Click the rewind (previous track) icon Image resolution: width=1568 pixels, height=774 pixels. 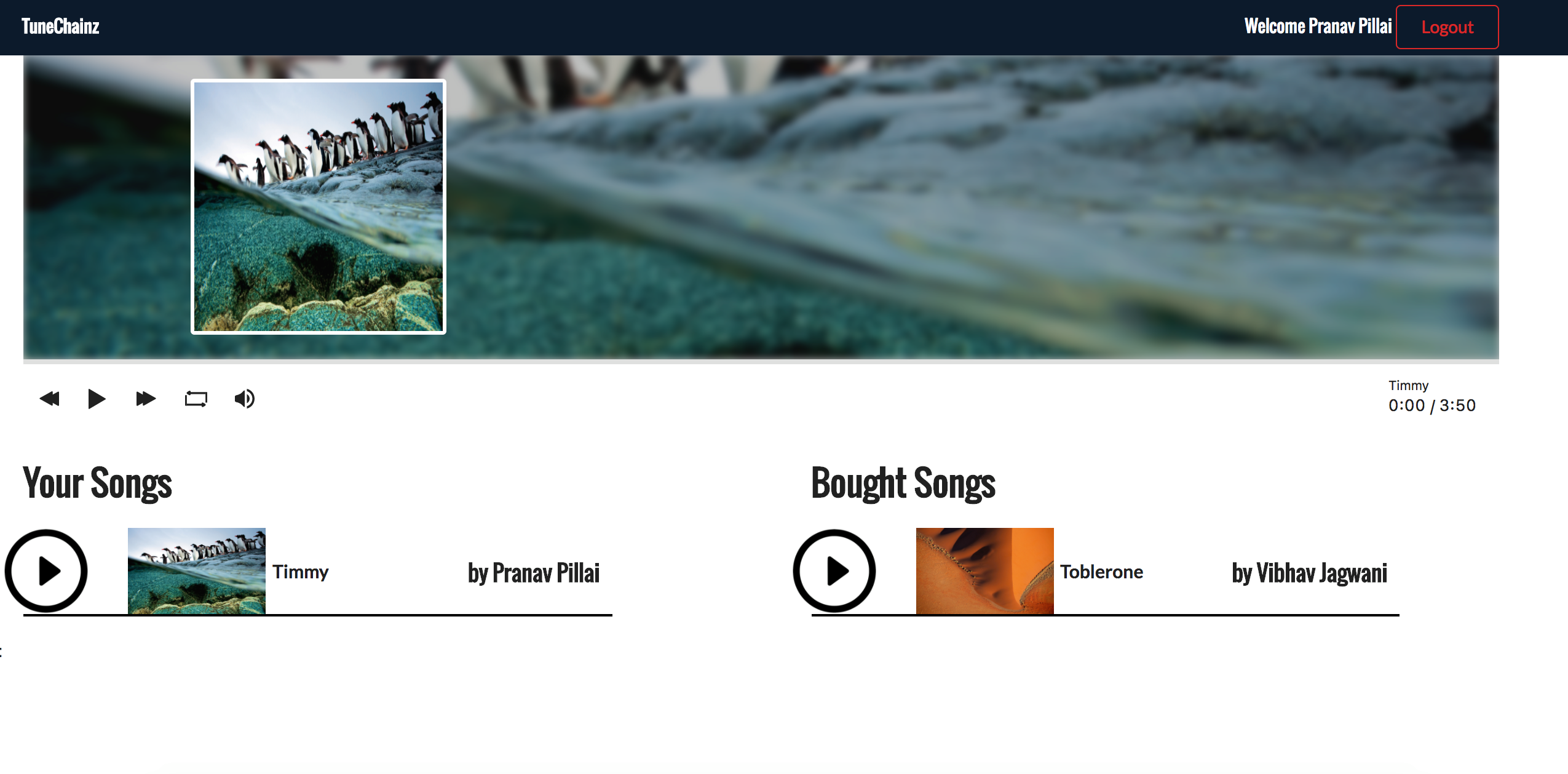pyautogui.click(x=49, y=399)
